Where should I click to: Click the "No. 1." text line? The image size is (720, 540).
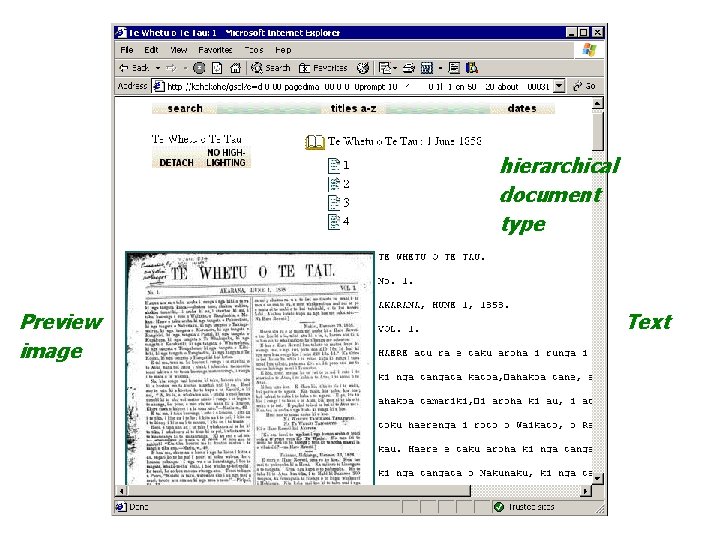tap(395, 281)
